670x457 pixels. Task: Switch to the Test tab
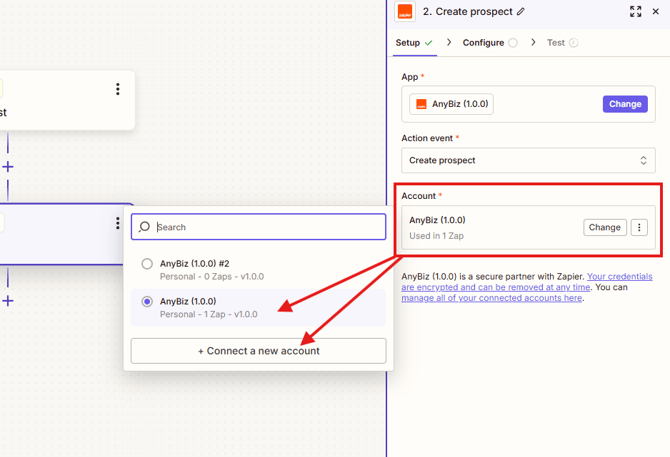tap(562, 43)
